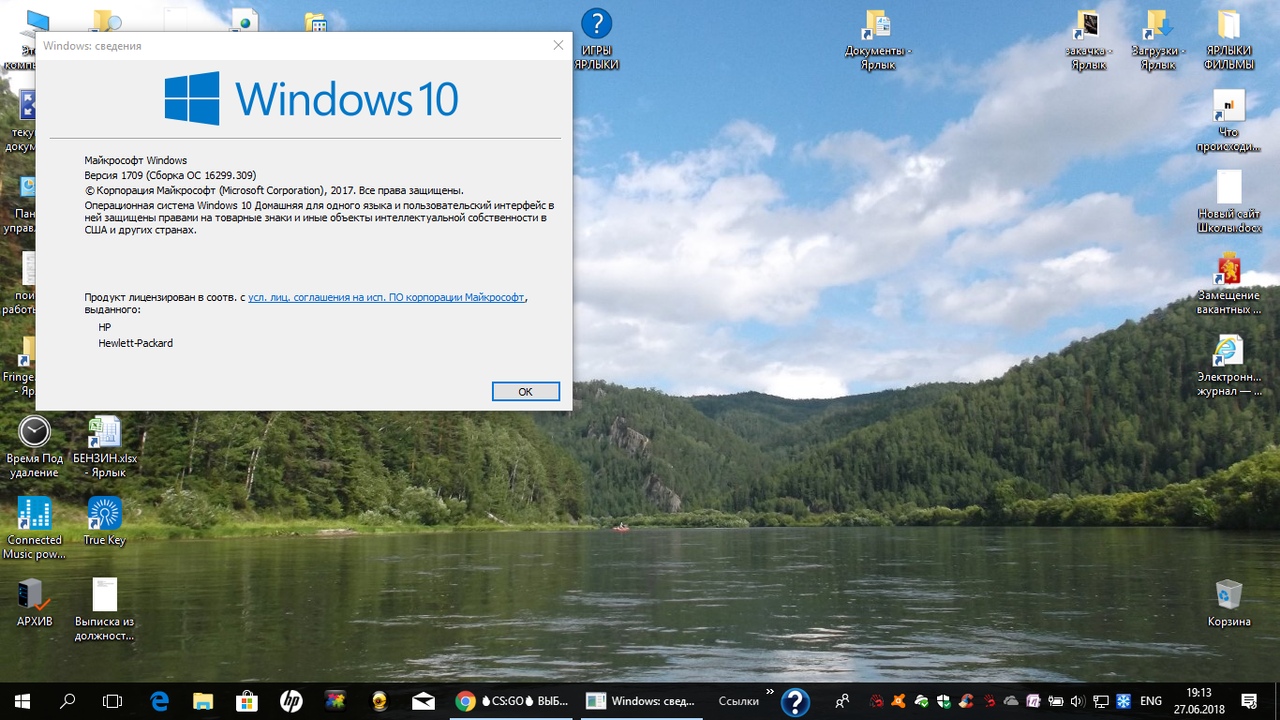The width and height of the screenshot is (1280, 720).
Task: Open the volume speaker tray icon
Action: click(1078, 701)
